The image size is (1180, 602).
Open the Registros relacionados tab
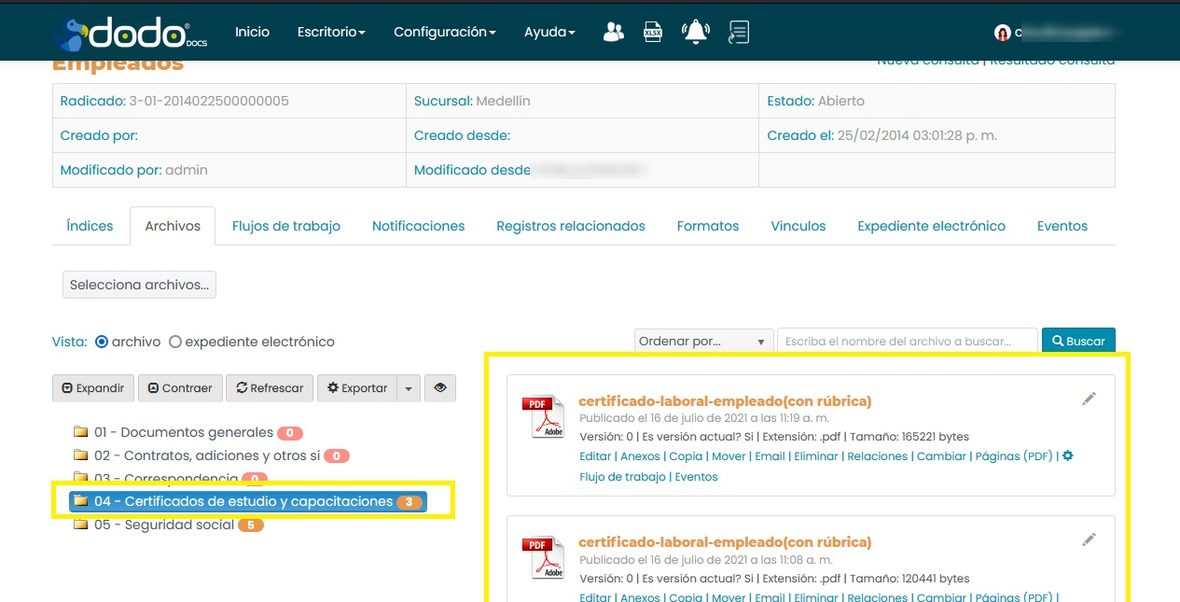(x=570, y=226)
